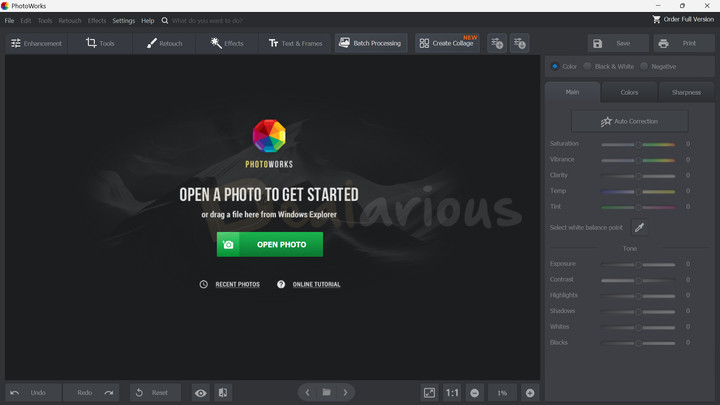Viewport: 720px width, 405px height.
Task: Go to next photo arrow
Action: (345, 393)
